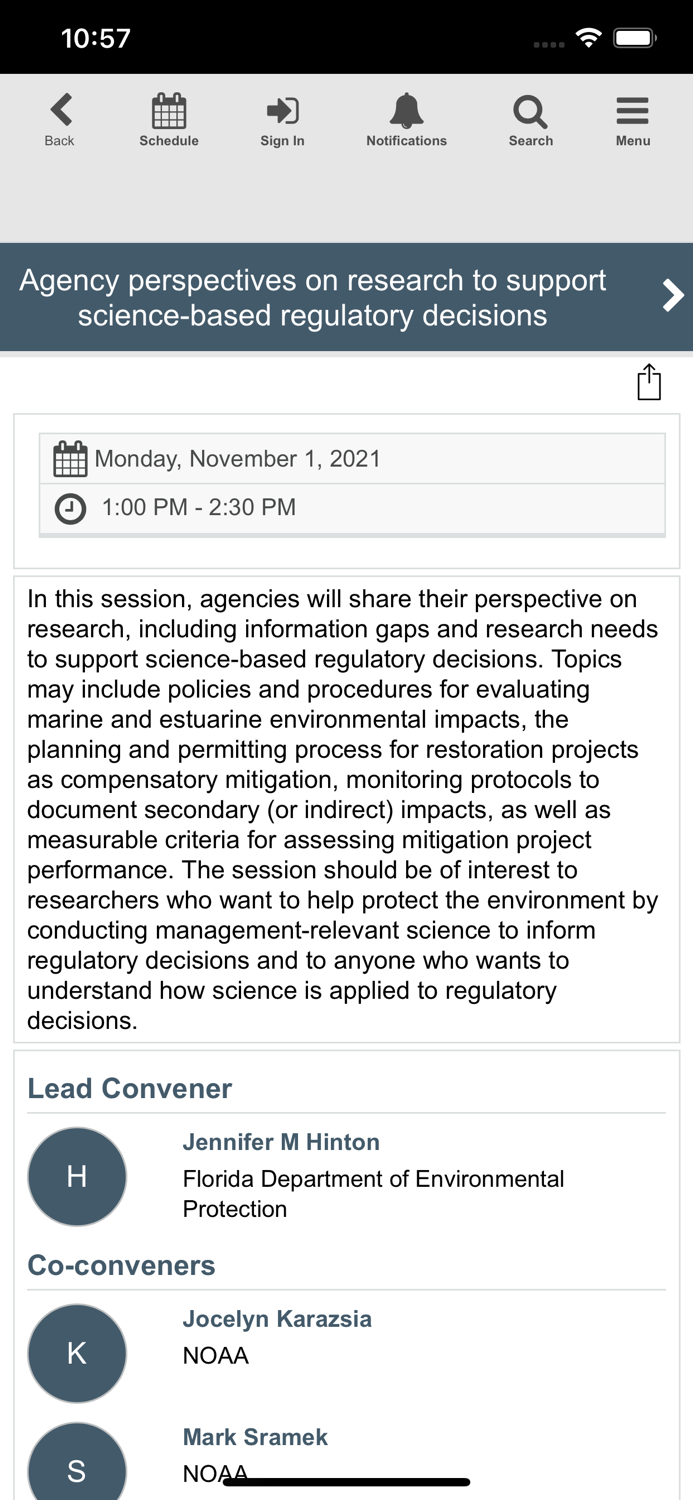Open Jennifer M Hinton's profile link
Viewport: 693px width, 1500px height.
click(x=281, y=1142)
